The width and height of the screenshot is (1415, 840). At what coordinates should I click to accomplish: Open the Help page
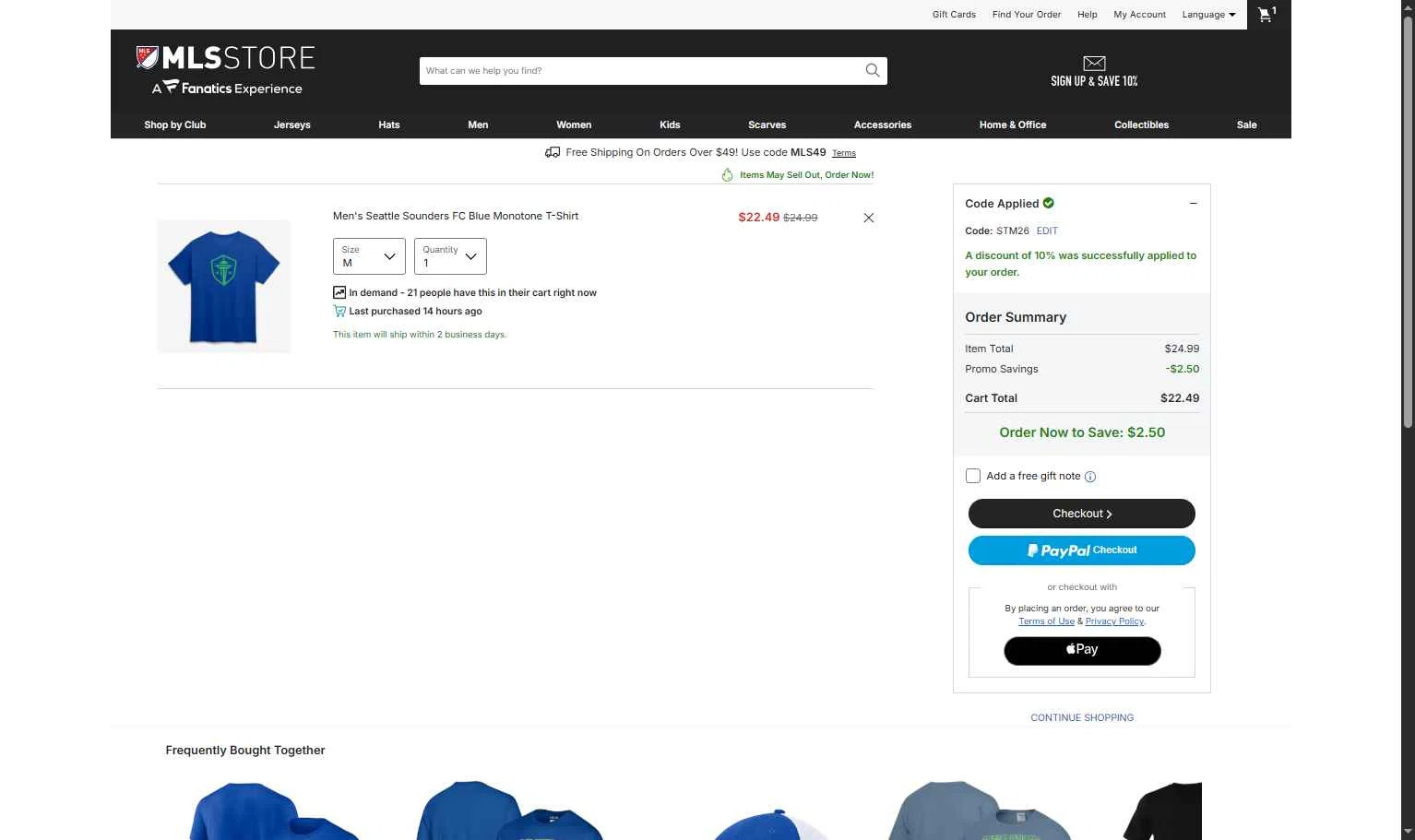pyautogui.click(x=1088, y=15)
